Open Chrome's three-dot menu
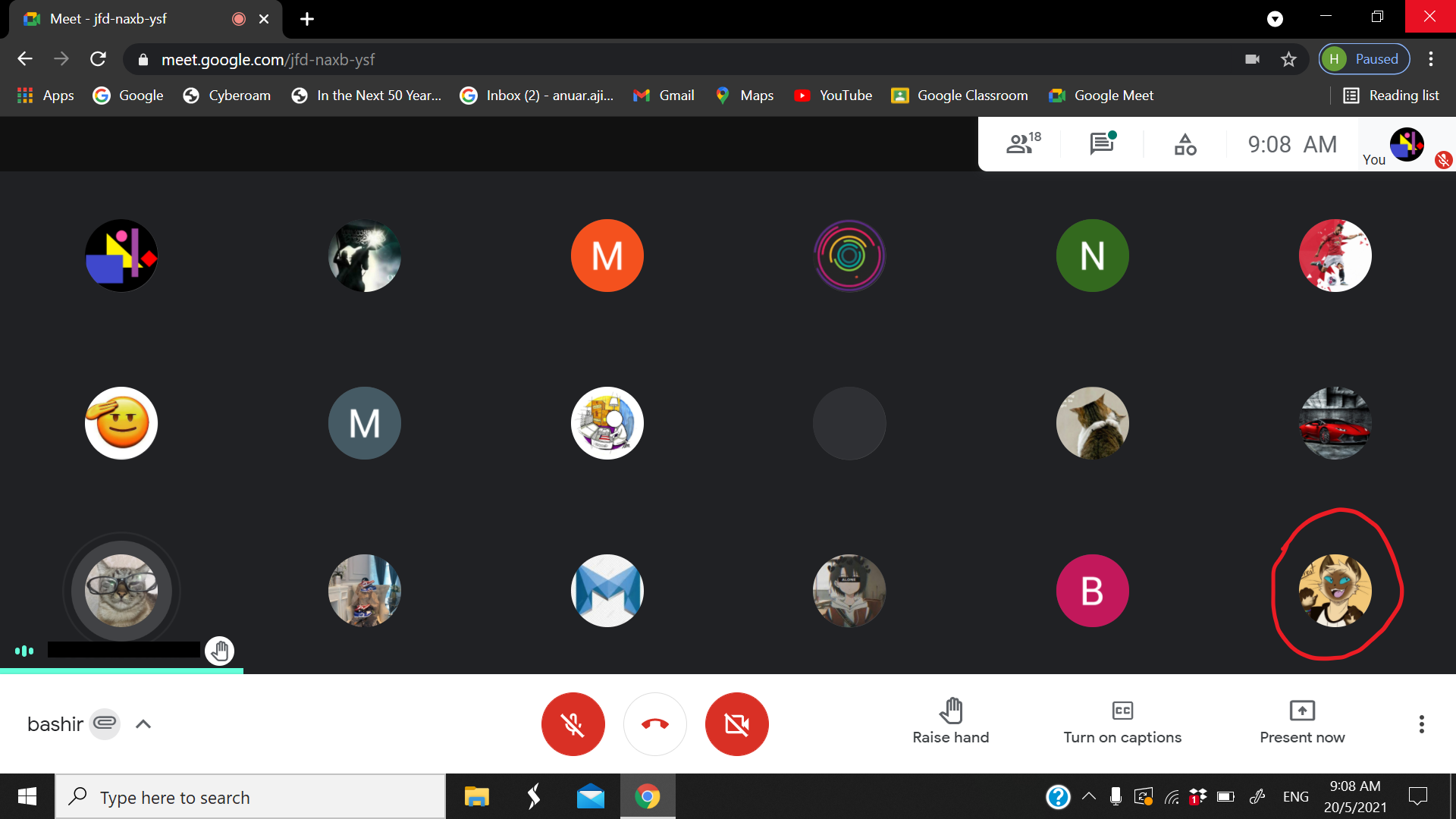1456x819 pixels. coord(1430,59)
